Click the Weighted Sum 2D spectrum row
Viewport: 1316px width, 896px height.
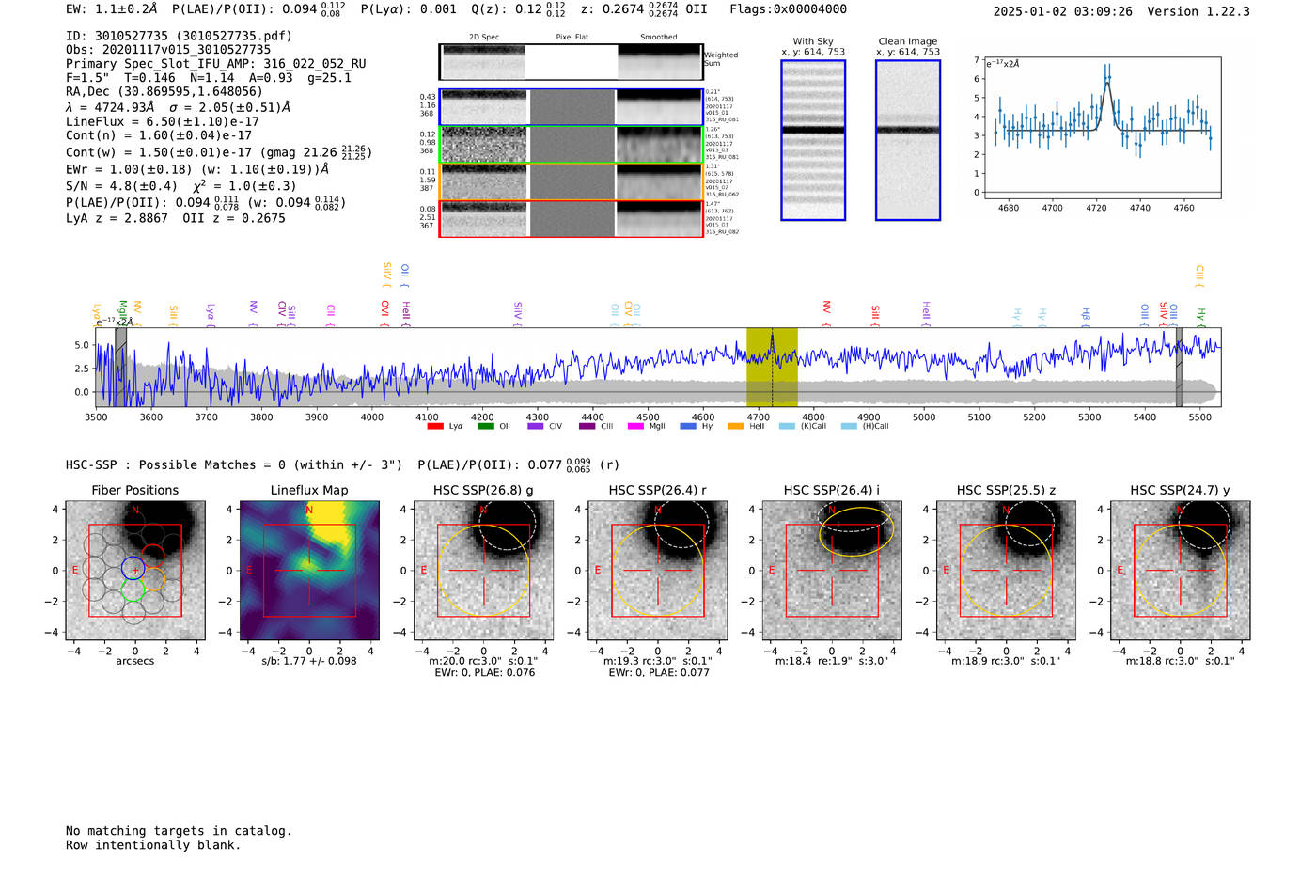point(572,62)
